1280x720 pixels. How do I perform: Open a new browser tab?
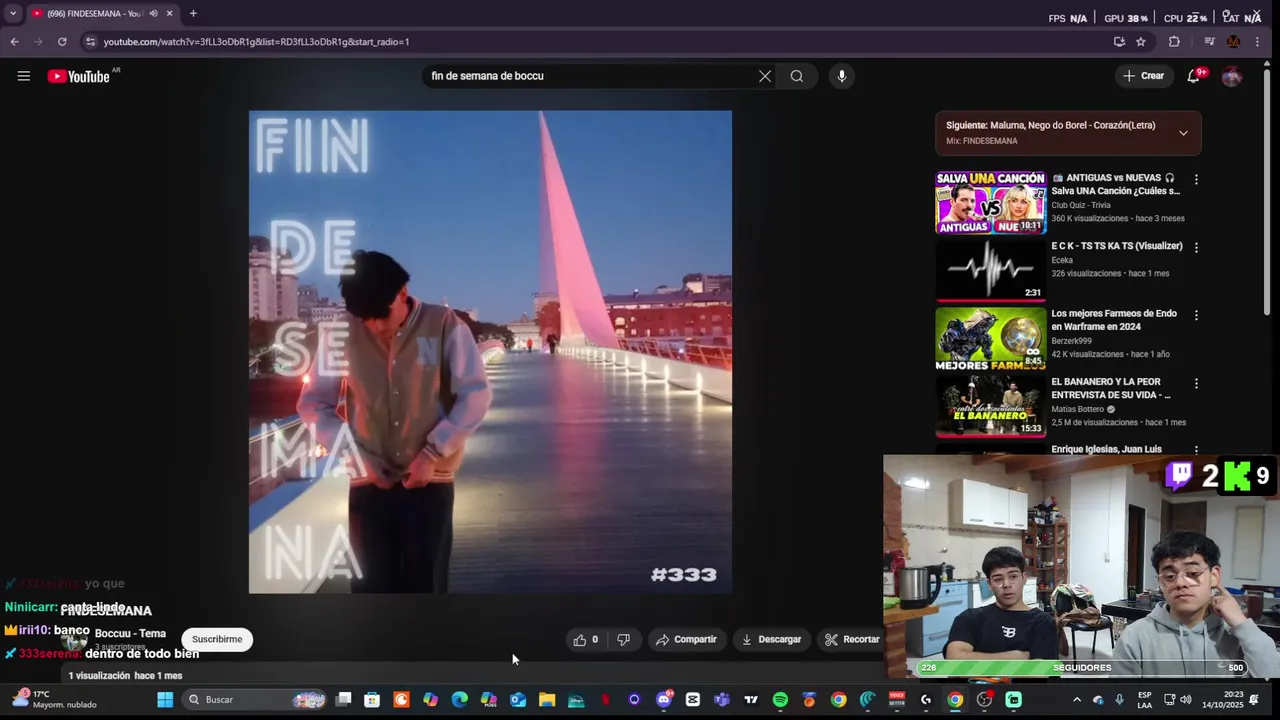[x=193, y=14]
